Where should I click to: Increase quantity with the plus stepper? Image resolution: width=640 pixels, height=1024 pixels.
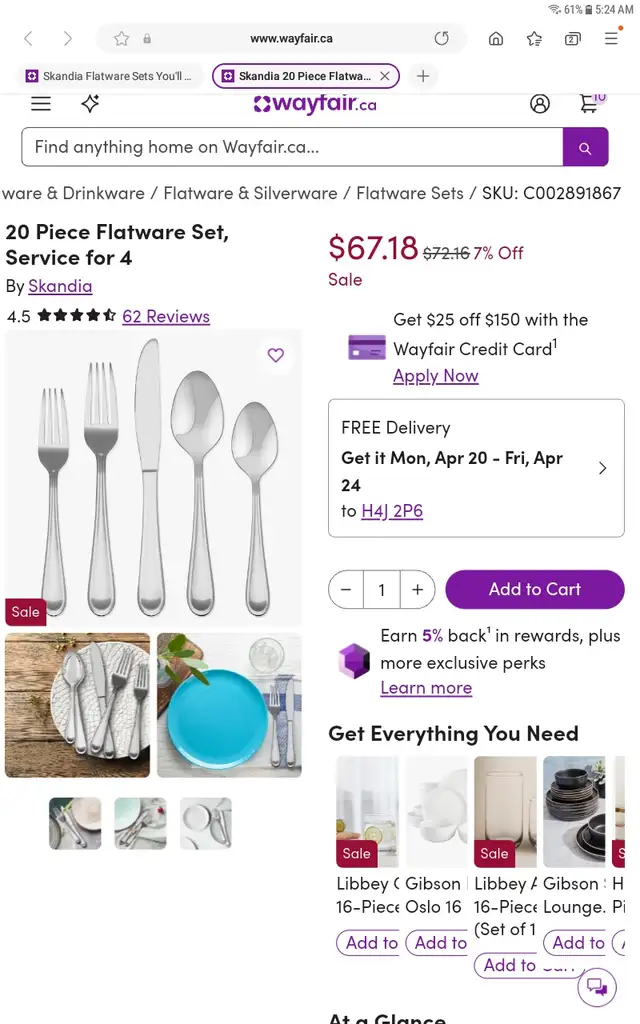tap(417, 589)
